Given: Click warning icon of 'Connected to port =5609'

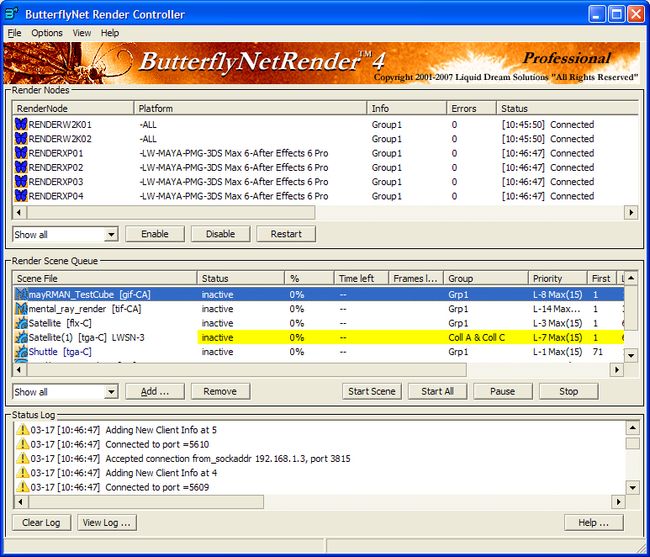Looking at the screenshot, I should [x=23, y=487].
